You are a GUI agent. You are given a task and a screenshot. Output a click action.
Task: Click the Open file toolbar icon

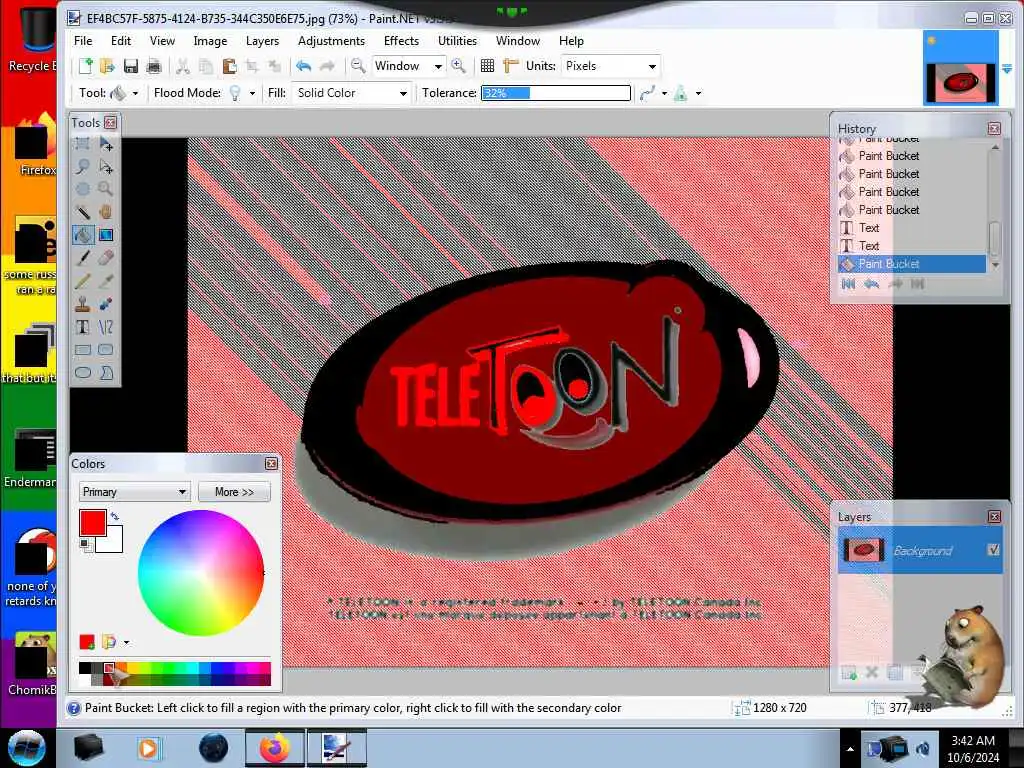point(108,66)
